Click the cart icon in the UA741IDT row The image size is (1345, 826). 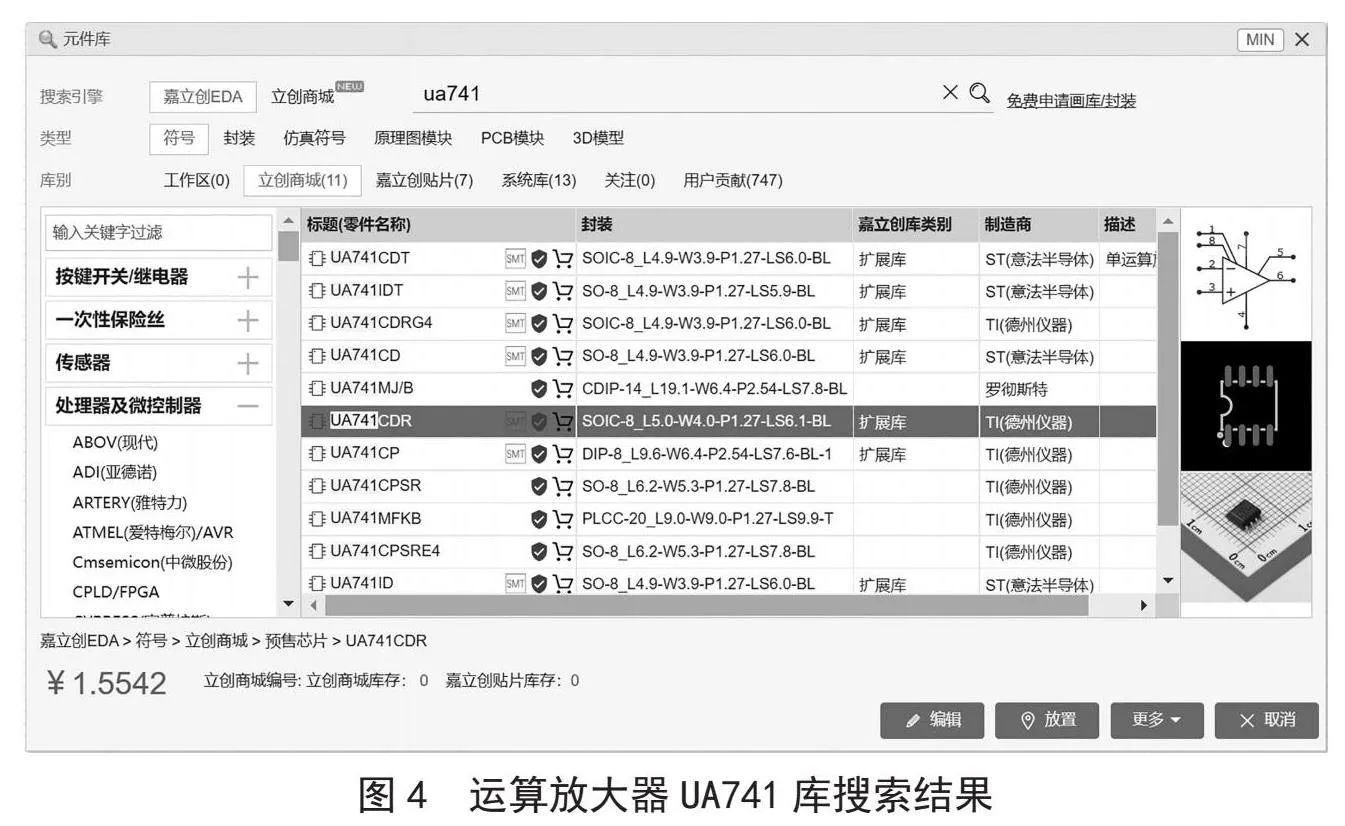563,292
